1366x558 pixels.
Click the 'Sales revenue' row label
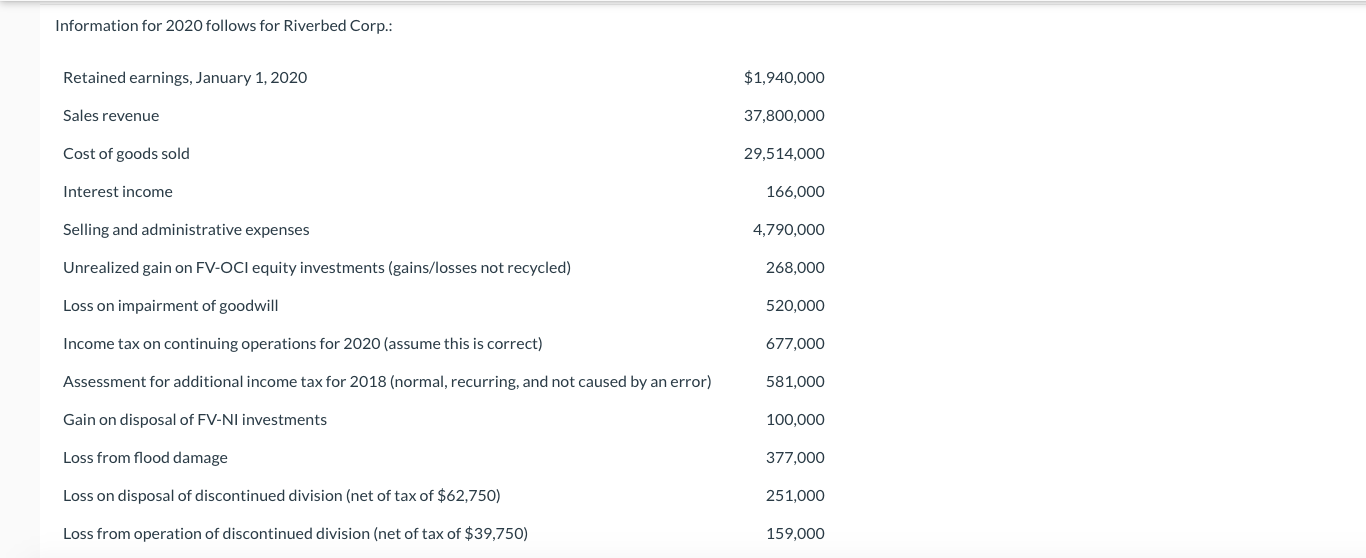point(111,116)
